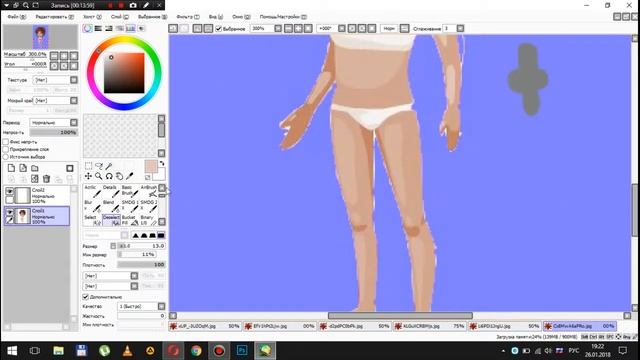Screen dimensions: 640x360
Task: Select the rectangular Selection tool
Action: (88, 166)
